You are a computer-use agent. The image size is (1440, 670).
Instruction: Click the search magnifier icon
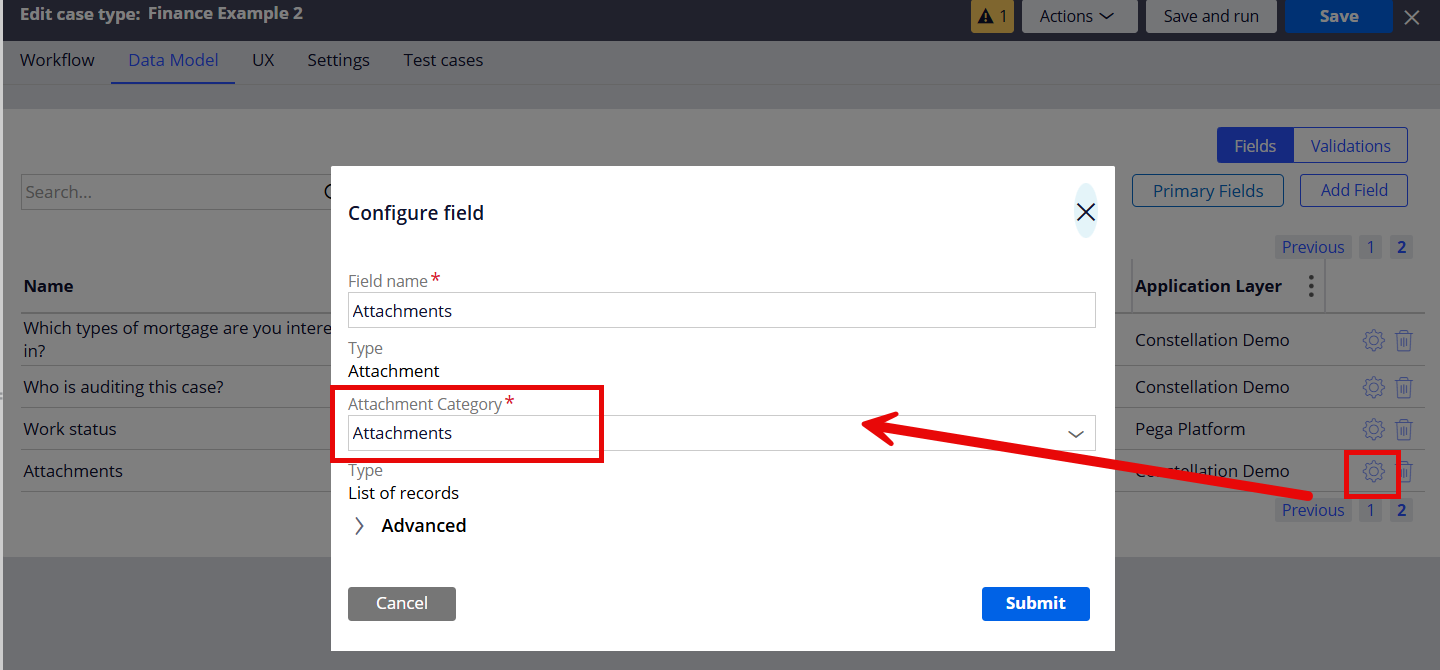[330, 191]
